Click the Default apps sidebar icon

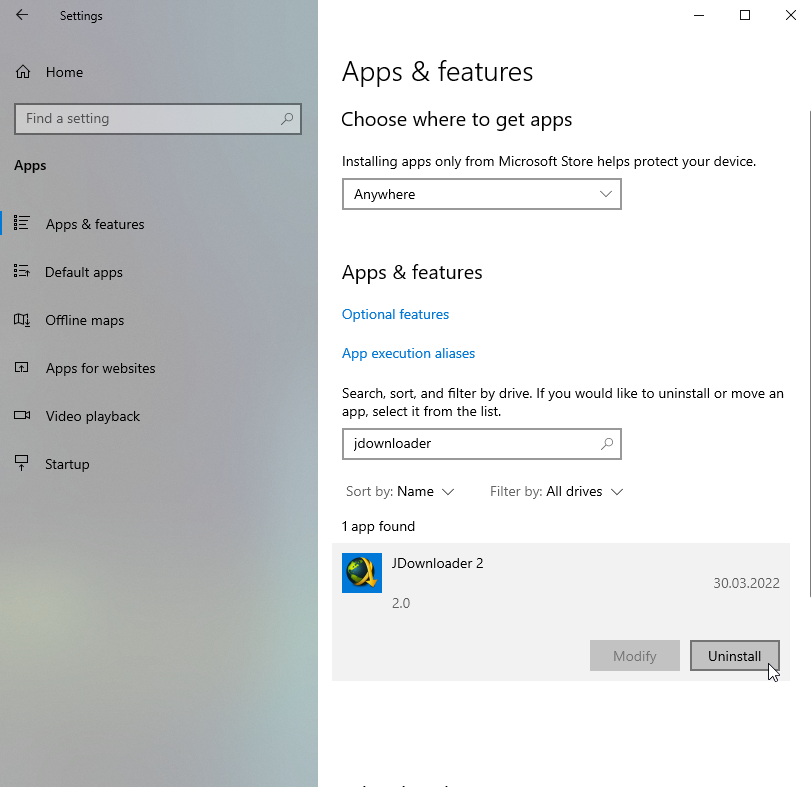pos(22,272)
